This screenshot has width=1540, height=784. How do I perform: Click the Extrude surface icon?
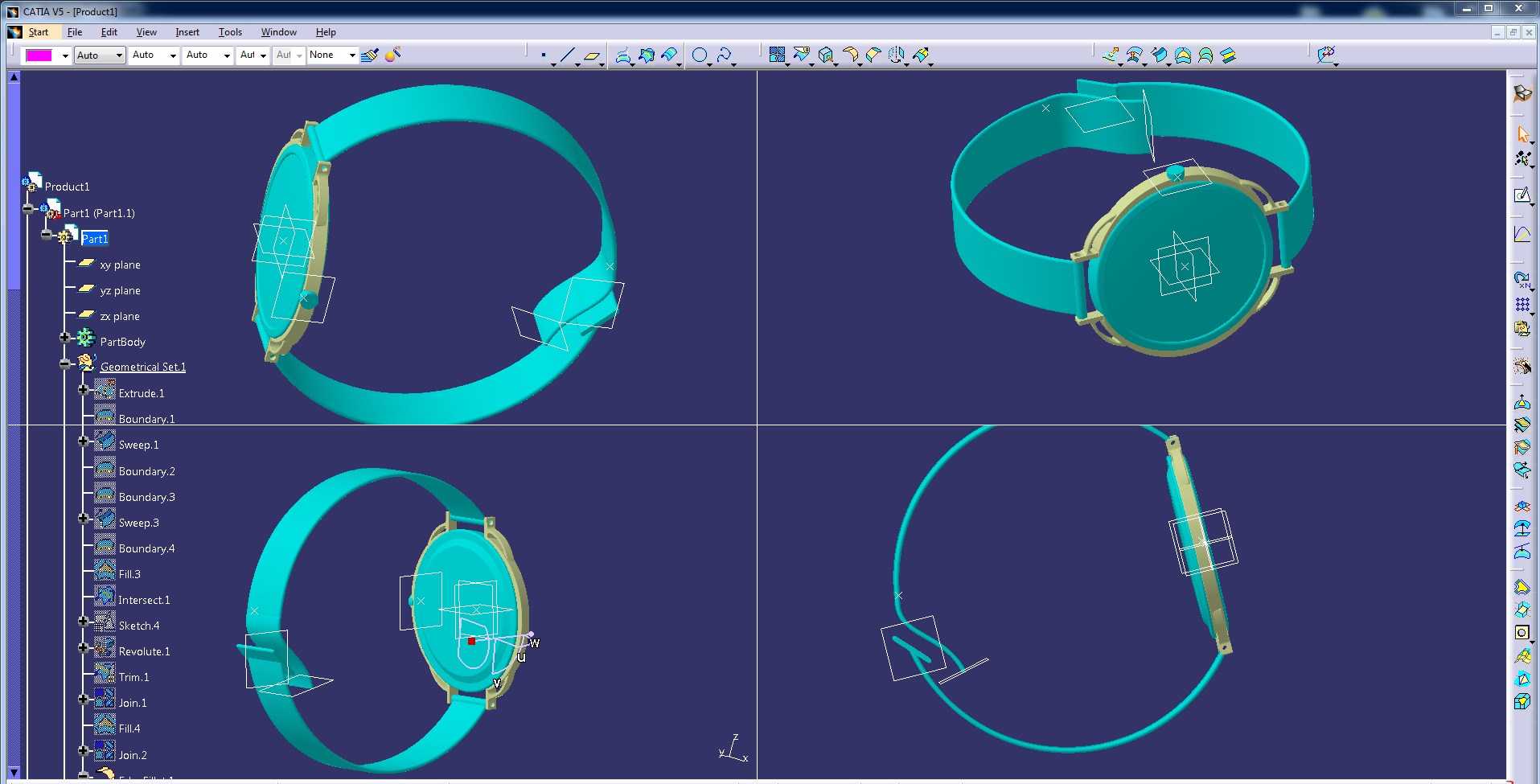point(1111,55)
